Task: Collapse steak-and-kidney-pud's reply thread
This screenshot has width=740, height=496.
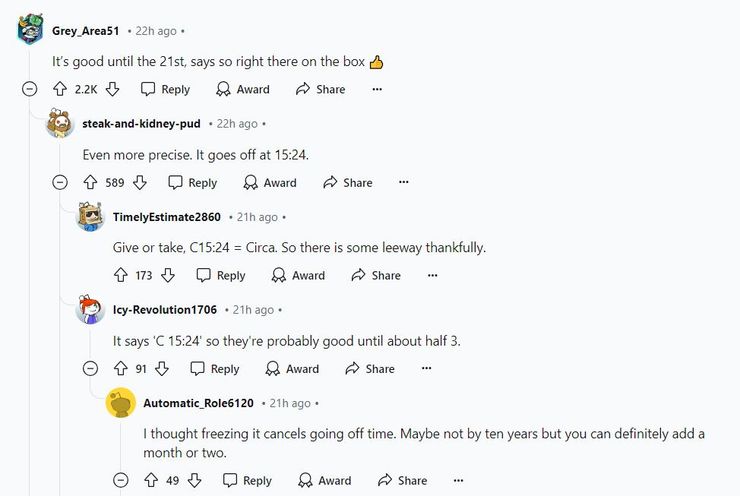Action: pos(60,182)
